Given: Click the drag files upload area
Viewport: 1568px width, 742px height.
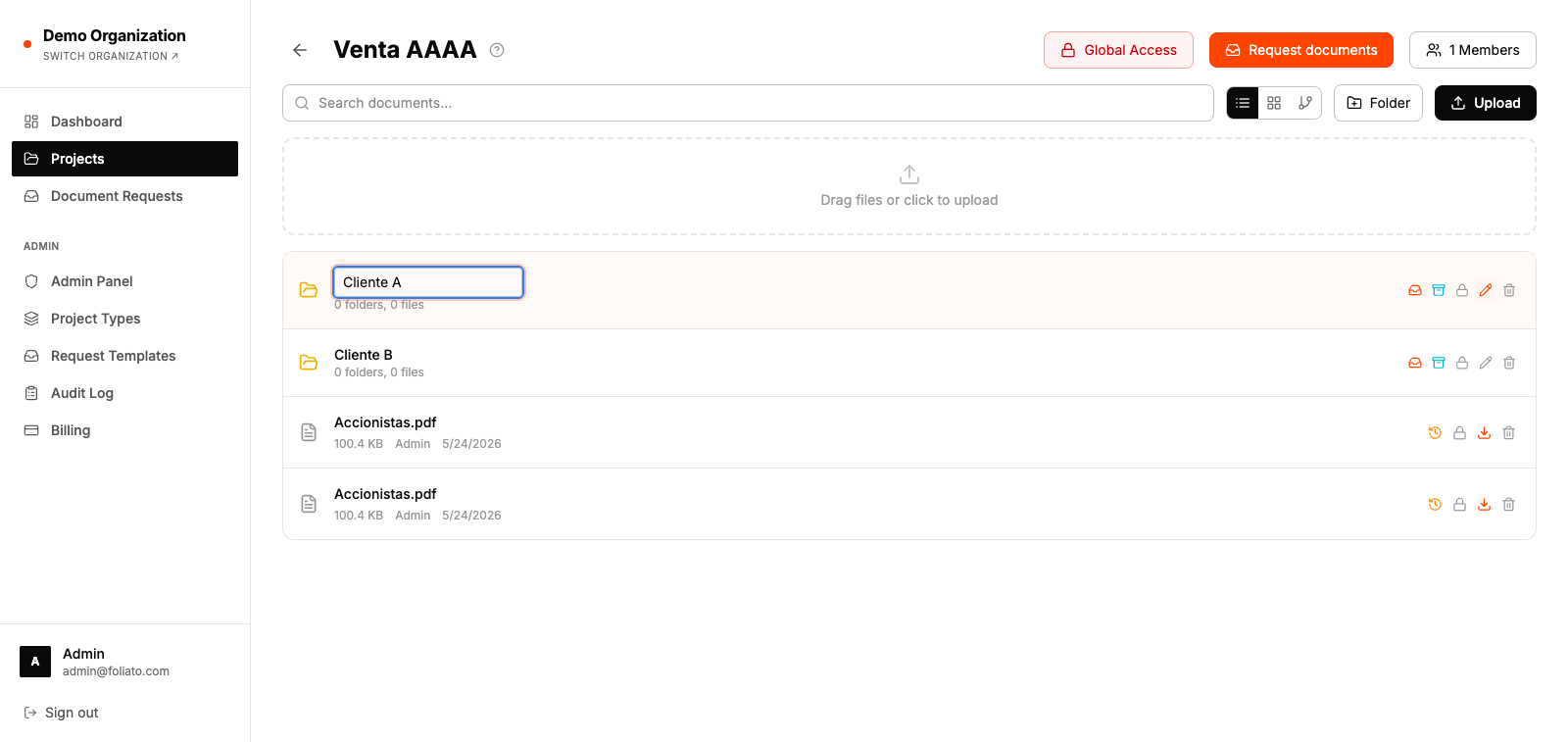Looking at the screenshot, I should click(x=909, y=186).
